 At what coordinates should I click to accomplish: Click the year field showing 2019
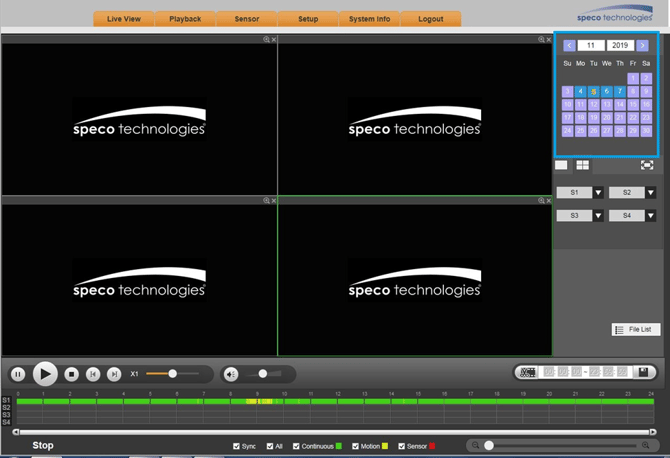pos(620,45)
